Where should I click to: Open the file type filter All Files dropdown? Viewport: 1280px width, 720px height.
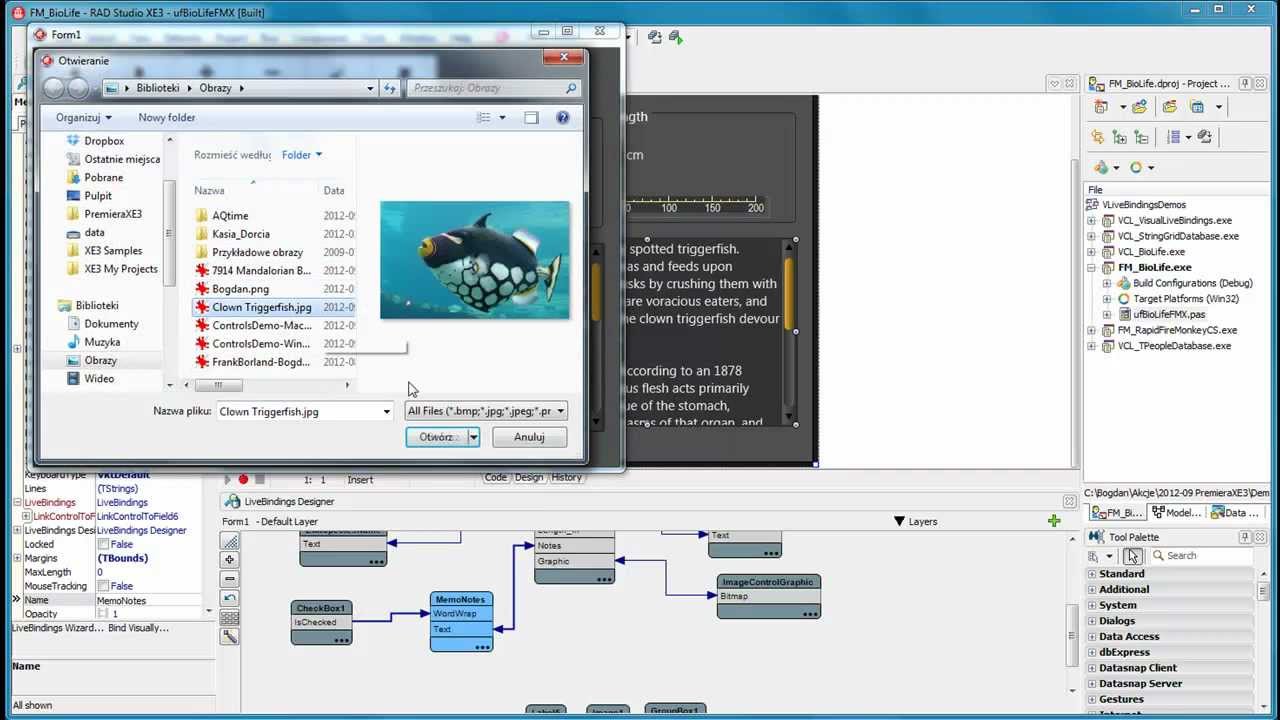click(486, 411)
